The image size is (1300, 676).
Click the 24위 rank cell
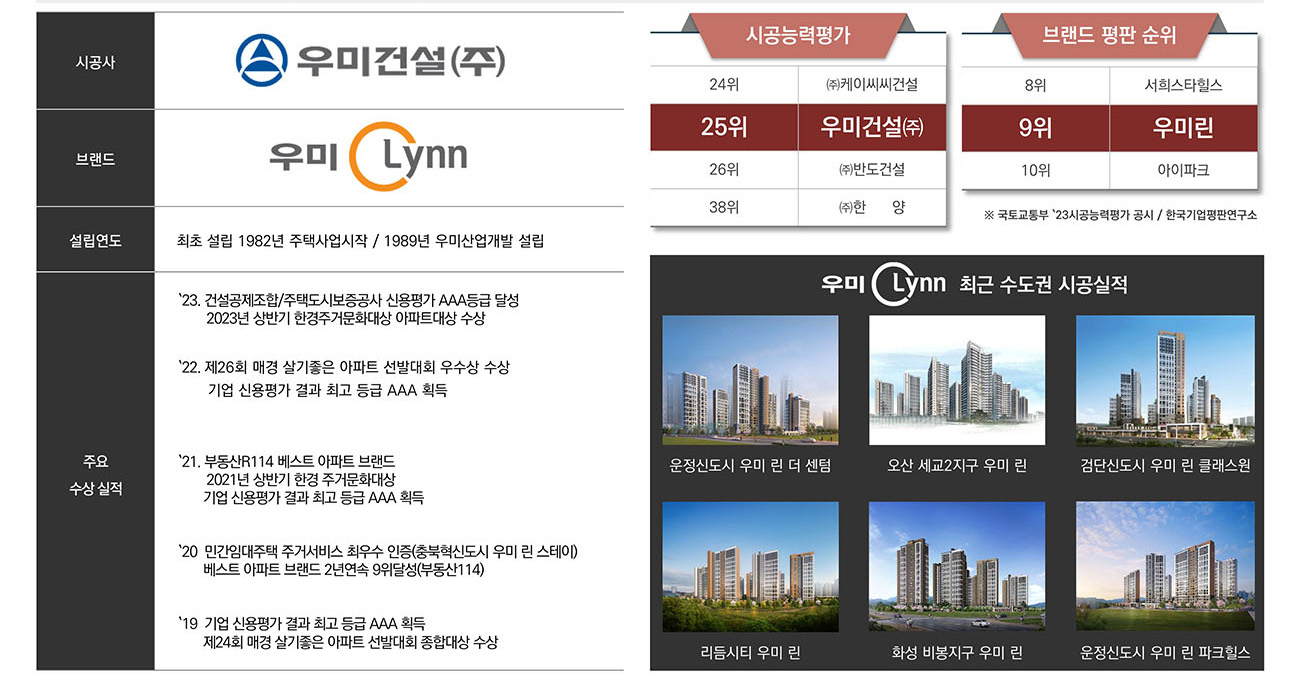pos(724,85)
